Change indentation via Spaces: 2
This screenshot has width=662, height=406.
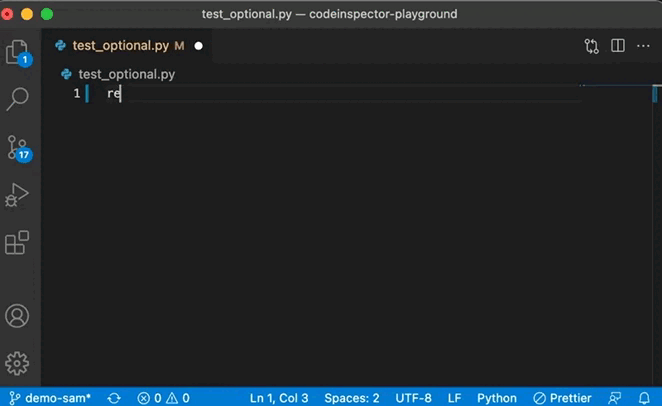tap(351, 397)
